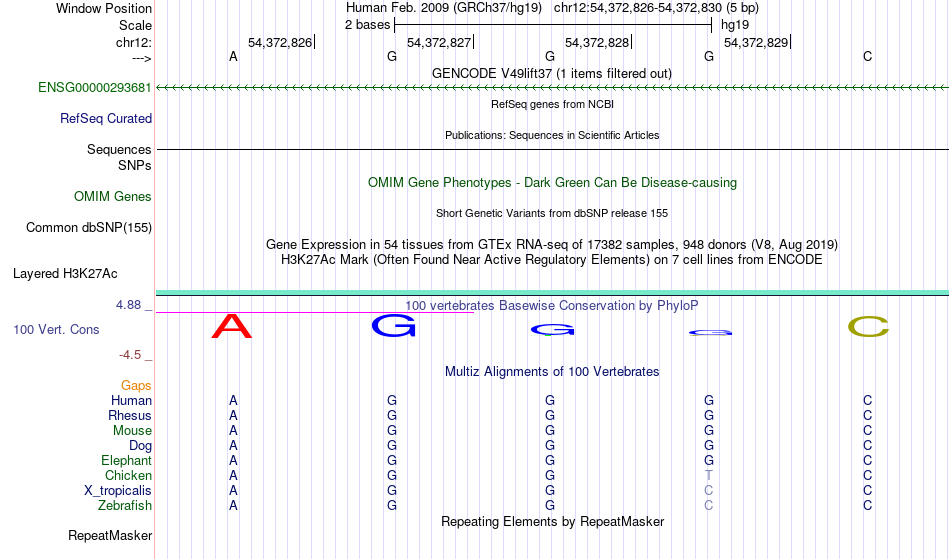Select the Human species row label
The width and height of the screenshot is (950, 559).
coord(131,401)
